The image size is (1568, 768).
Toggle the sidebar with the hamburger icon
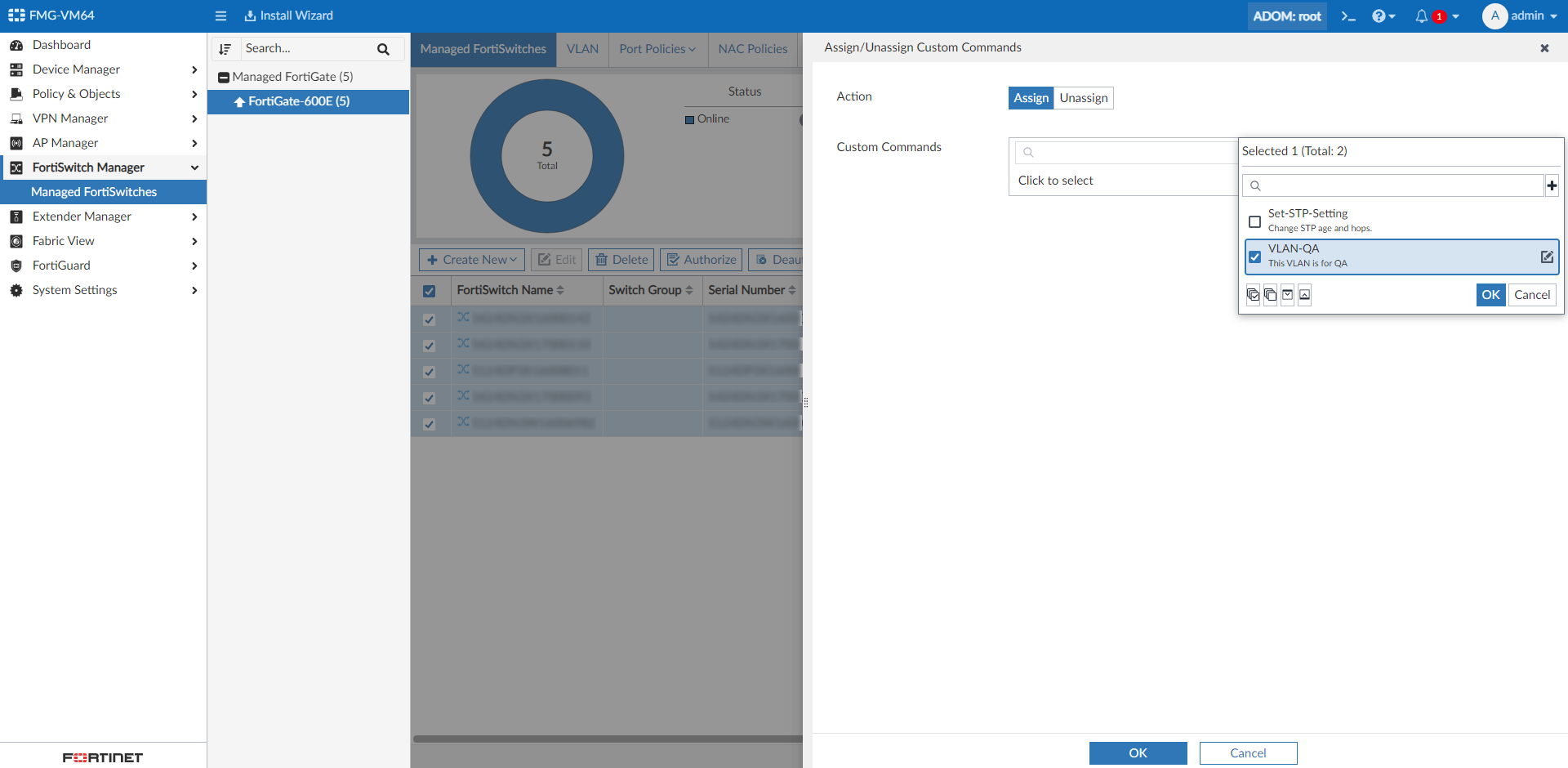coord(220,16)
